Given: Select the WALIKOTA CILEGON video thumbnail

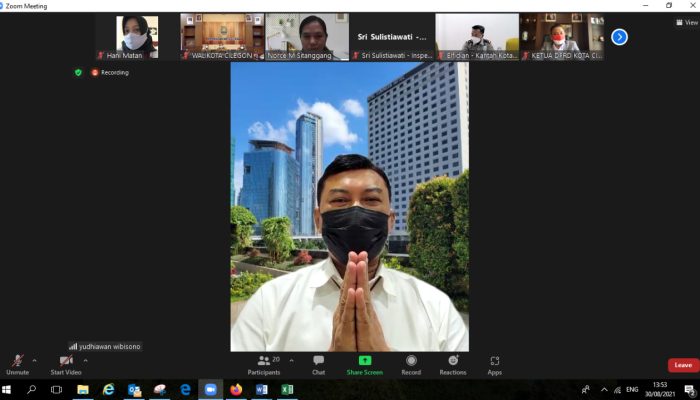Looking at the screenshot, I should click(222, 36).
